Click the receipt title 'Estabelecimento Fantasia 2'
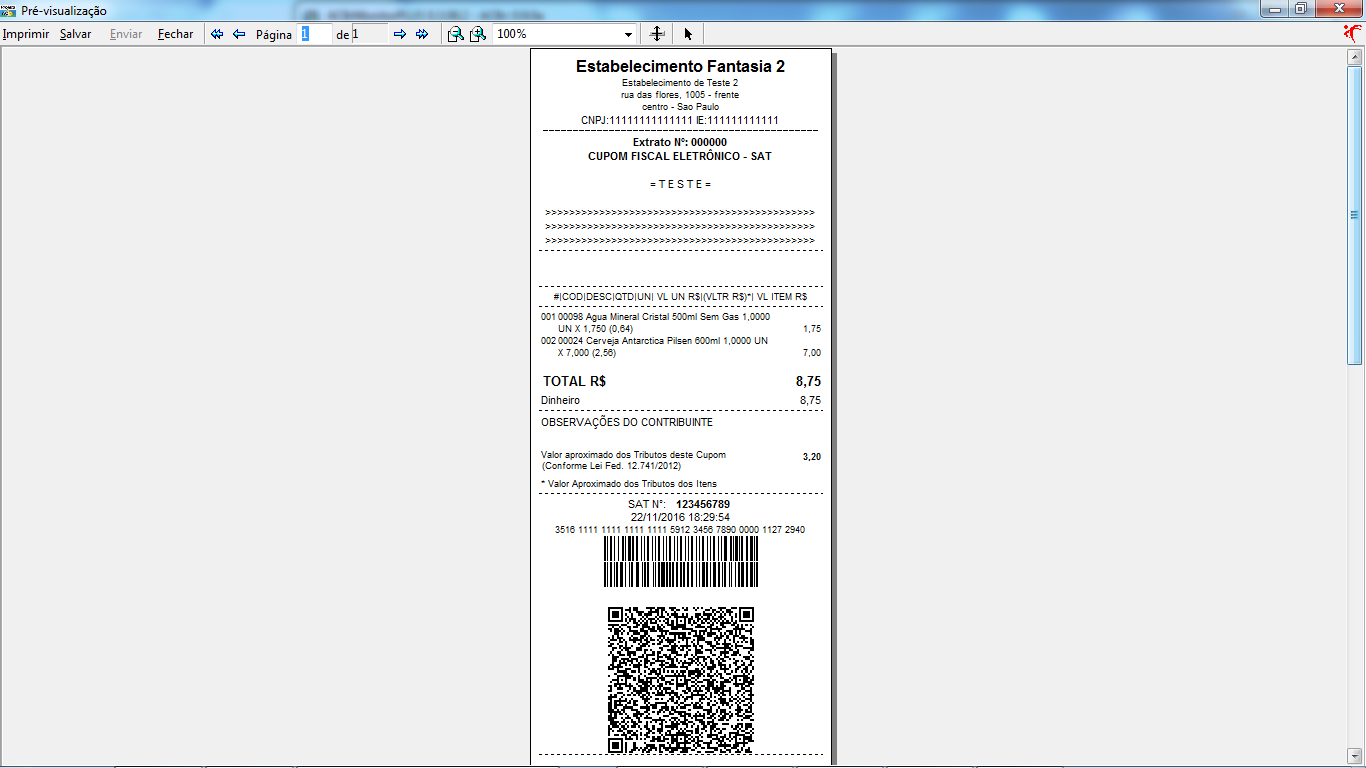Screen dimensions: 1366x768 tap(680, 67)
